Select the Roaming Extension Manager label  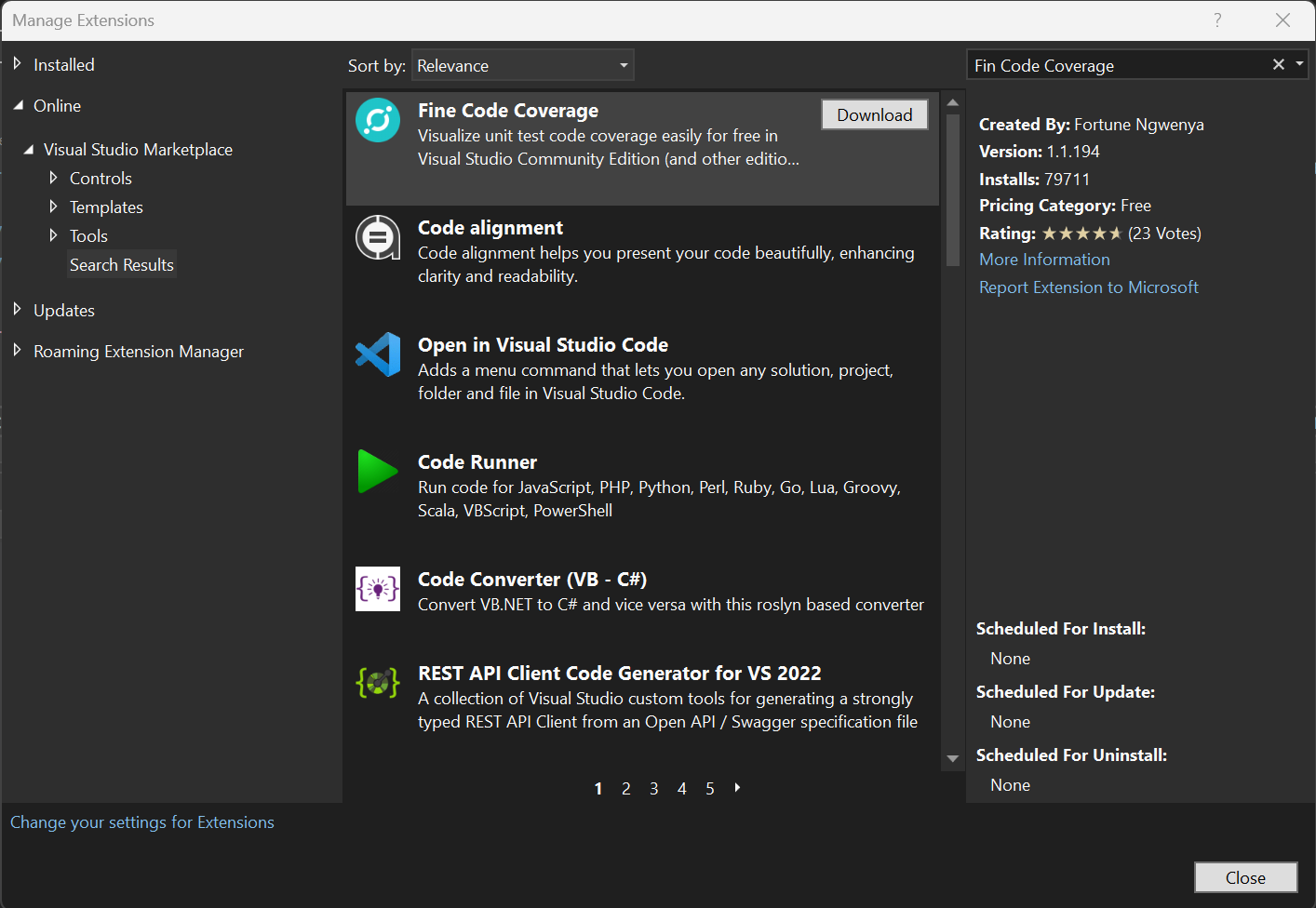pos(139,351)
